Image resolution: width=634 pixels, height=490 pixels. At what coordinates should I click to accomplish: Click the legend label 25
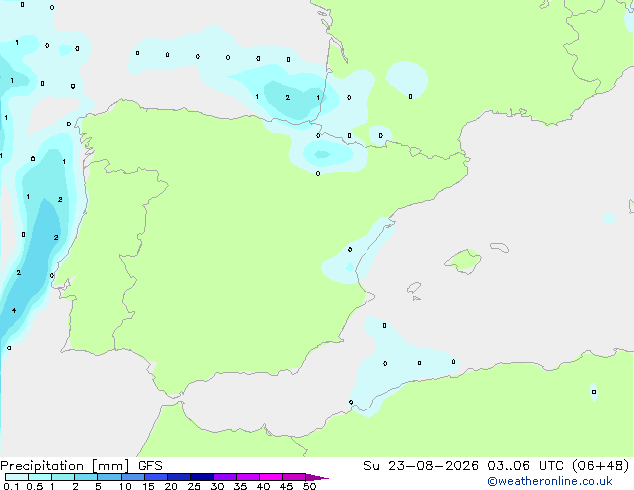click(x=194, y=486)
